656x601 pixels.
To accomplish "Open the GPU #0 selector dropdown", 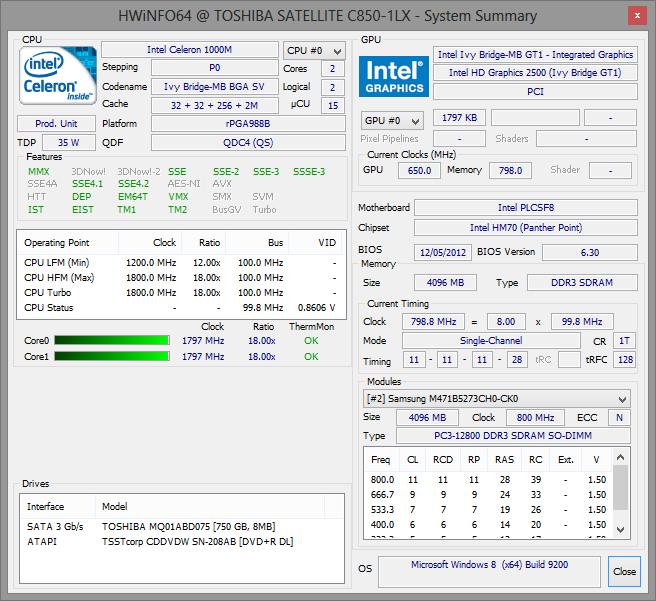I will pyautogui.click(x=392, y=121).
